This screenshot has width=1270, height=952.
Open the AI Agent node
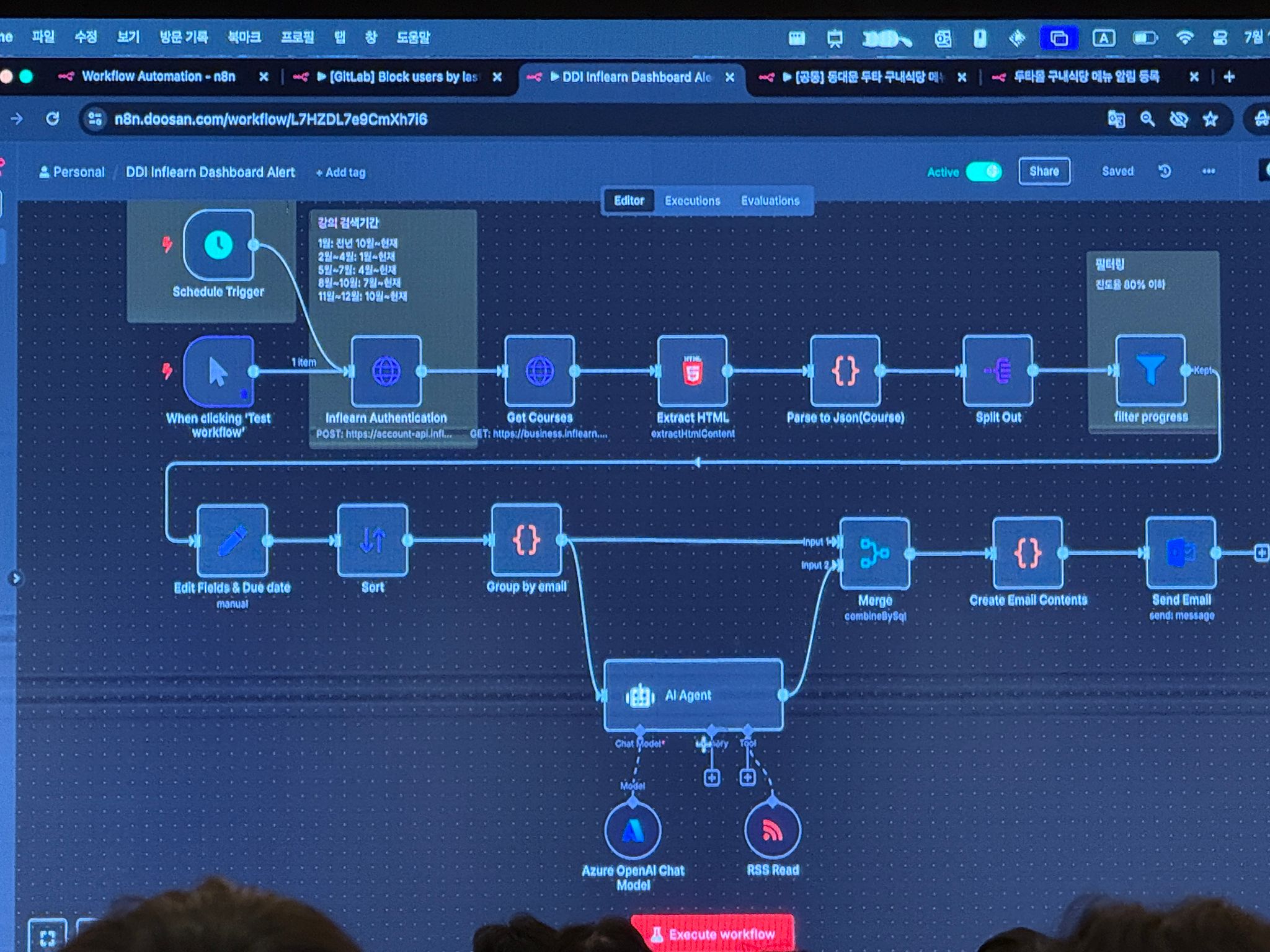(693, 695)
